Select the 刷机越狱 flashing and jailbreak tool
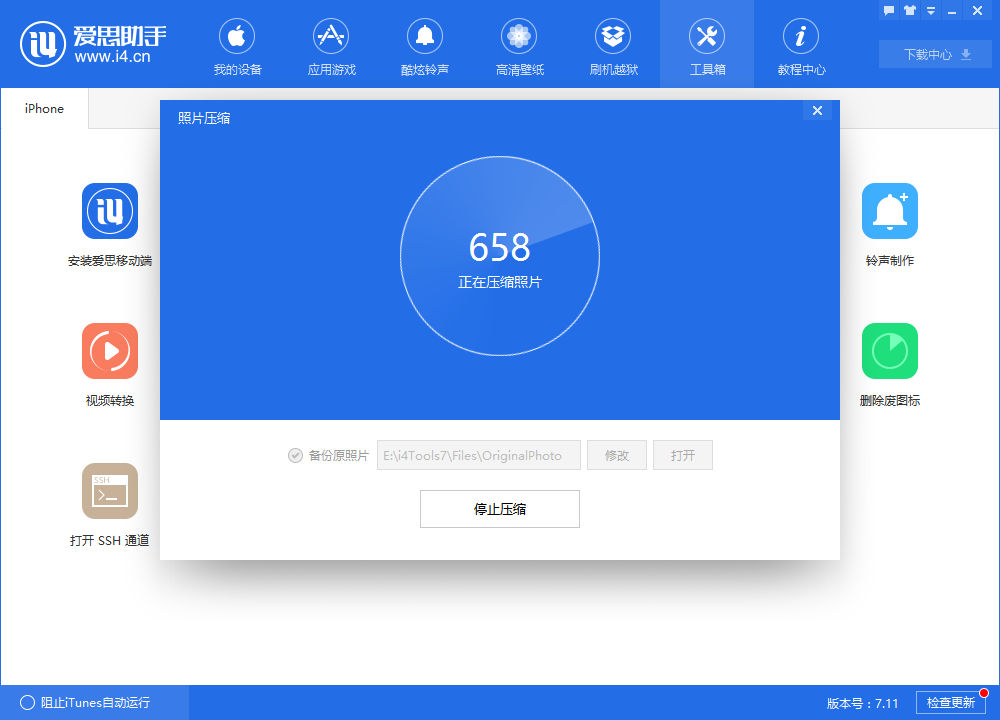1000x720 pixels. (613, 45)
